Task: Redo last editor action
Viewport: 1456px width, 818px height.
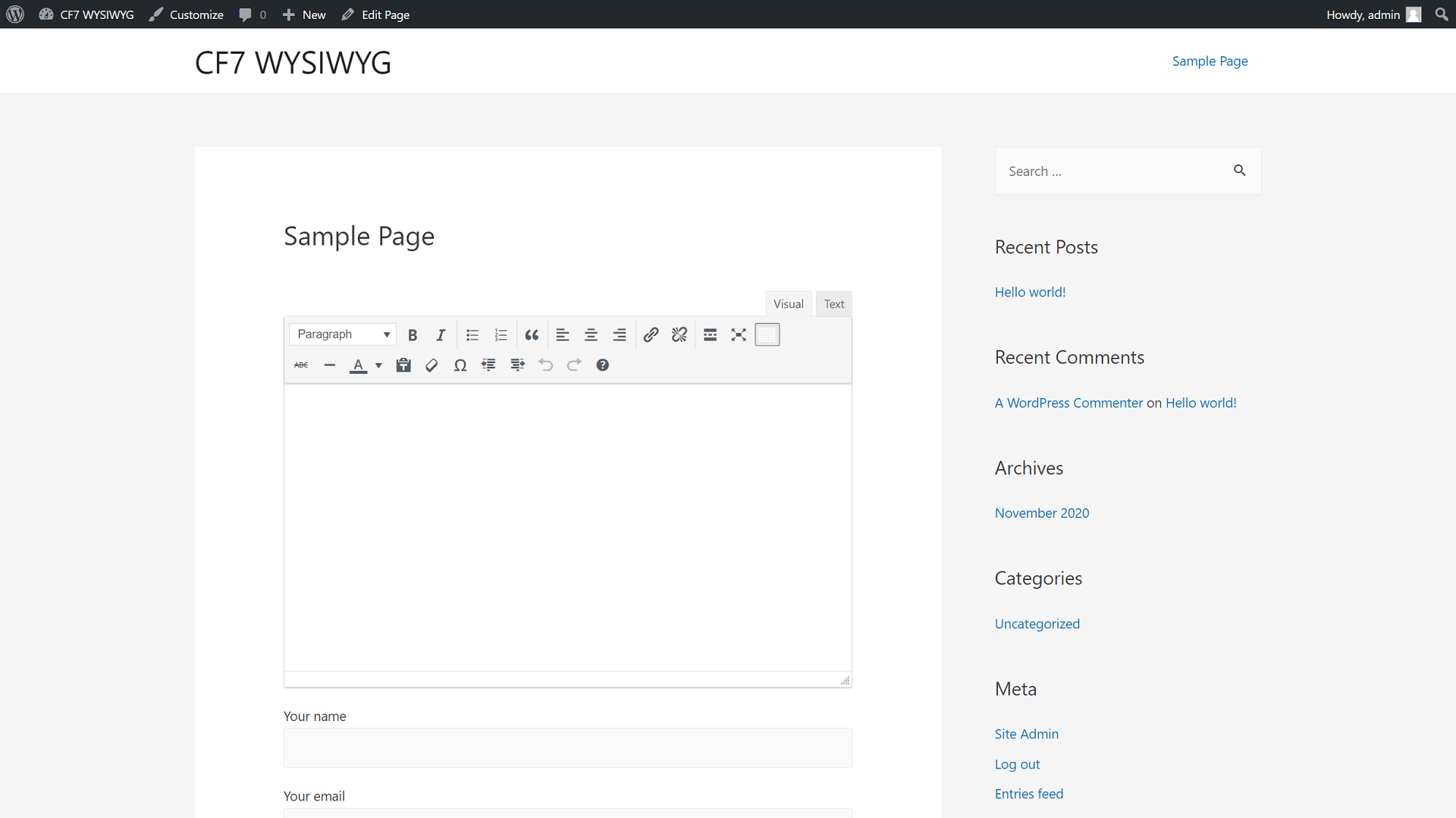Action: coord(574,365)
